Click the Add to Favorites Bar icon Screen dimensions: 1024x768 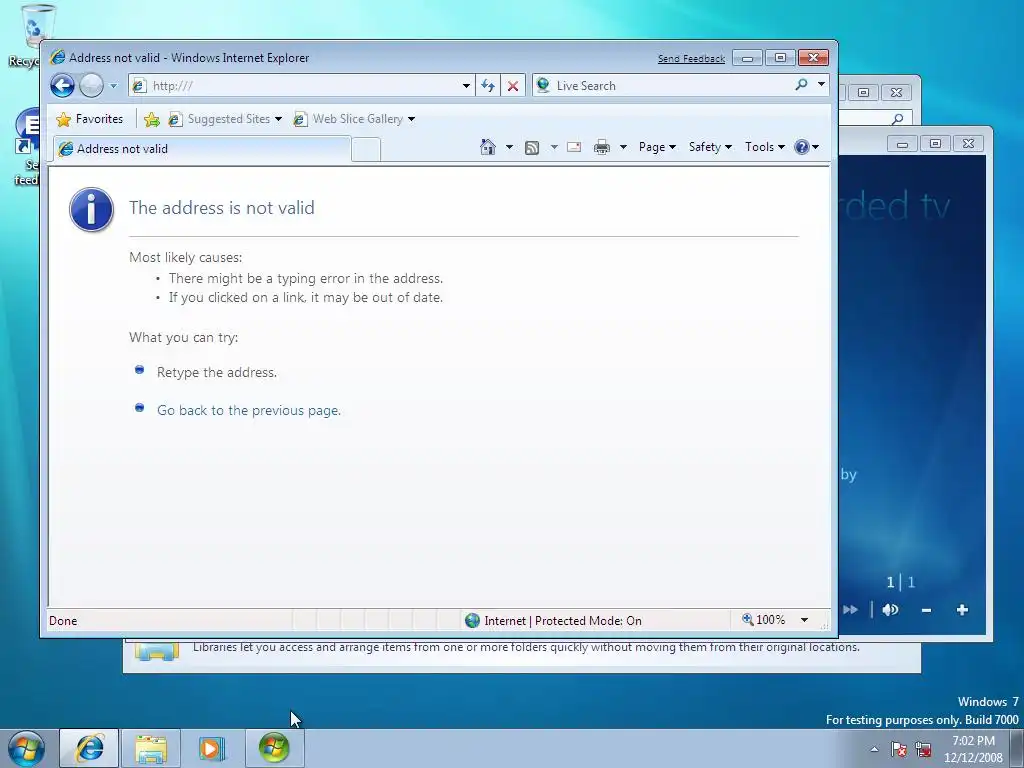tap(152, 119)
